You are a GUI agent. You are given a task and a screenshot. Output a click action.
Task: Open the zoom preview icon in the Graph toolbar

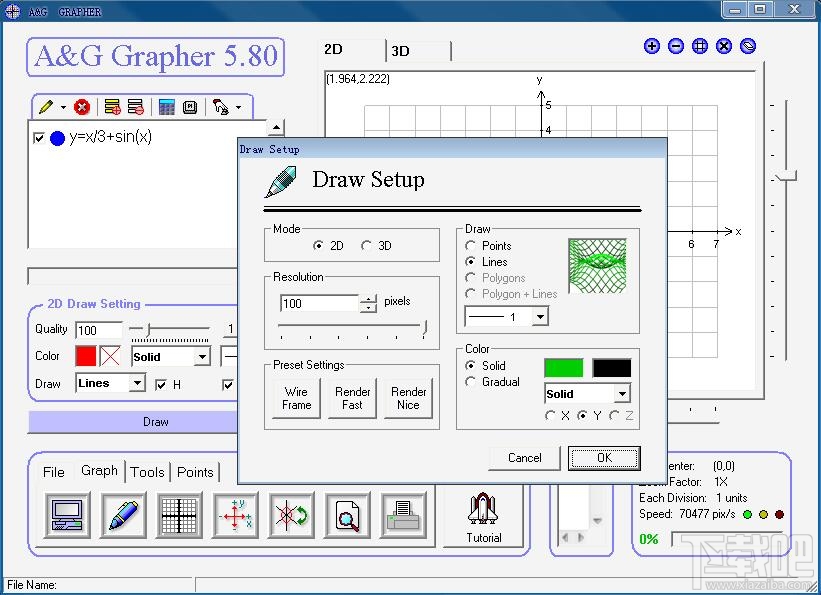(x=347, y=515)
